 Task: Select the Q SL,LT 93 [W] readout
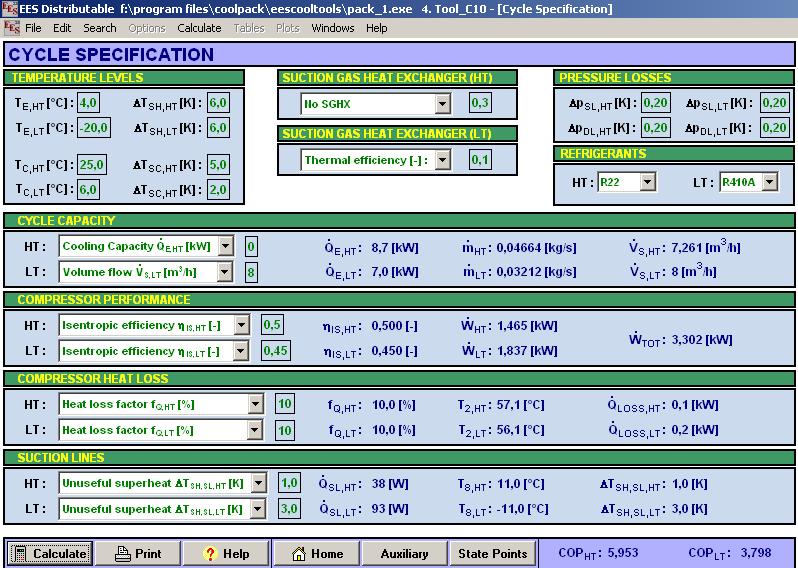(x=390, y=509)
